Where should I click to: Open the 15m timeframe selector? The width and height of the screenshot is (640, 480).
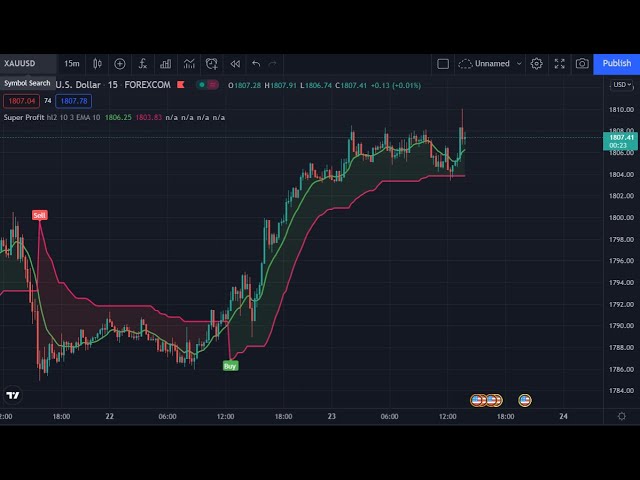[73, 63]
